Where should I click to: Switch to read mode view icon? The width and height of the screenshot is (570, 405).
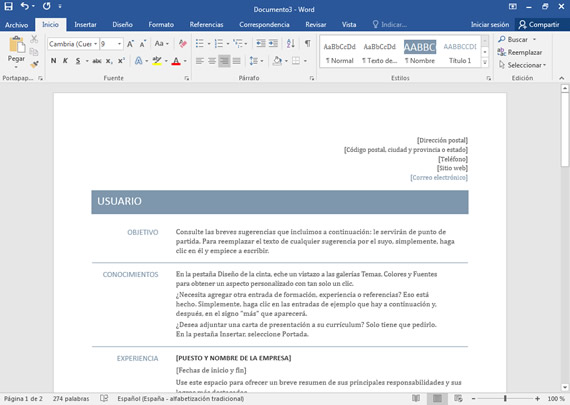pyautogui.click(x=416, y=398)
